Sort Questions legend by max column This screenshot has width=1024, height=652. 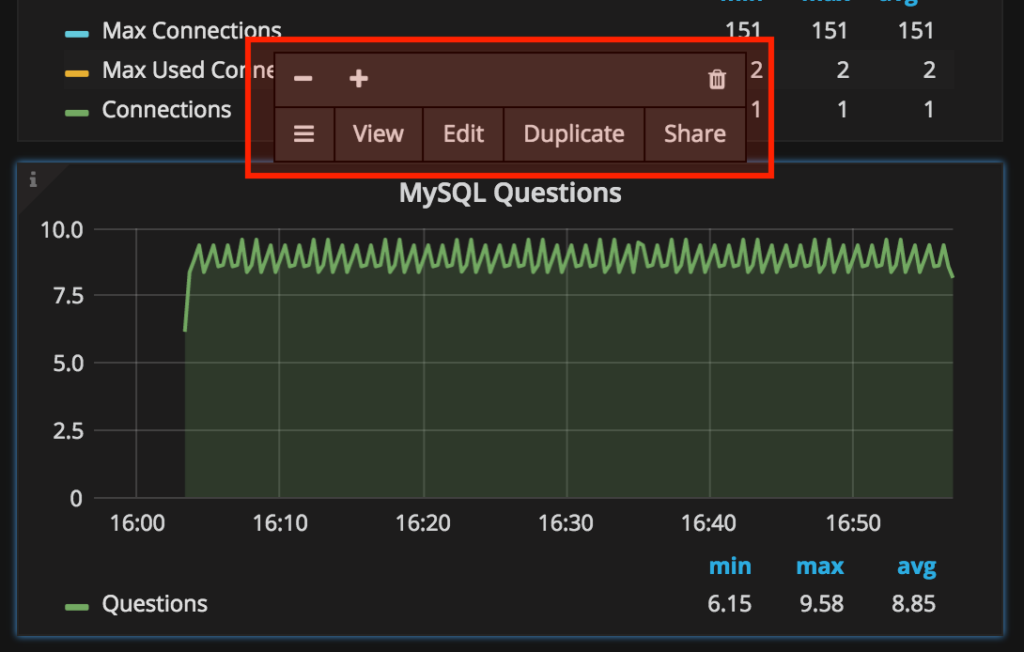tap(819, 567)
